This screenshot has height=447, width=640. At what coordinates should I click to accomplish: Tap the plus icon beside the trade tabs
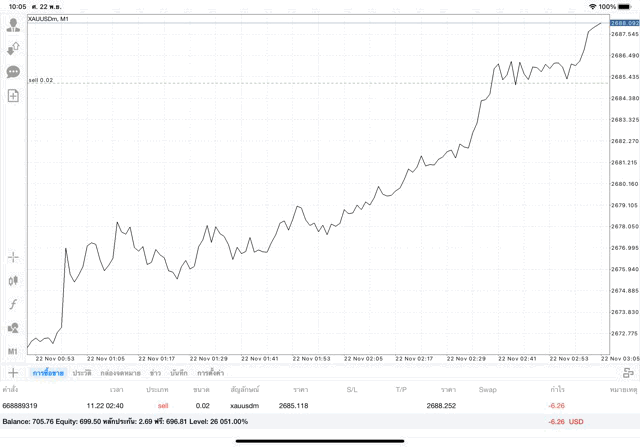point(13,373)
